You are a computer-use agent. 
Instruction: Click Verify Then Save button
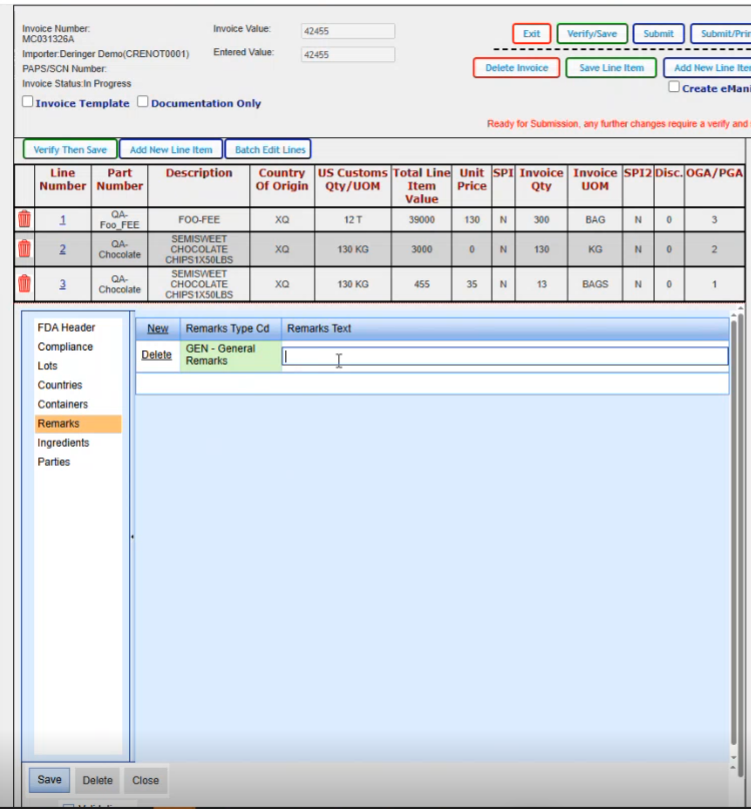click(70, 150)
